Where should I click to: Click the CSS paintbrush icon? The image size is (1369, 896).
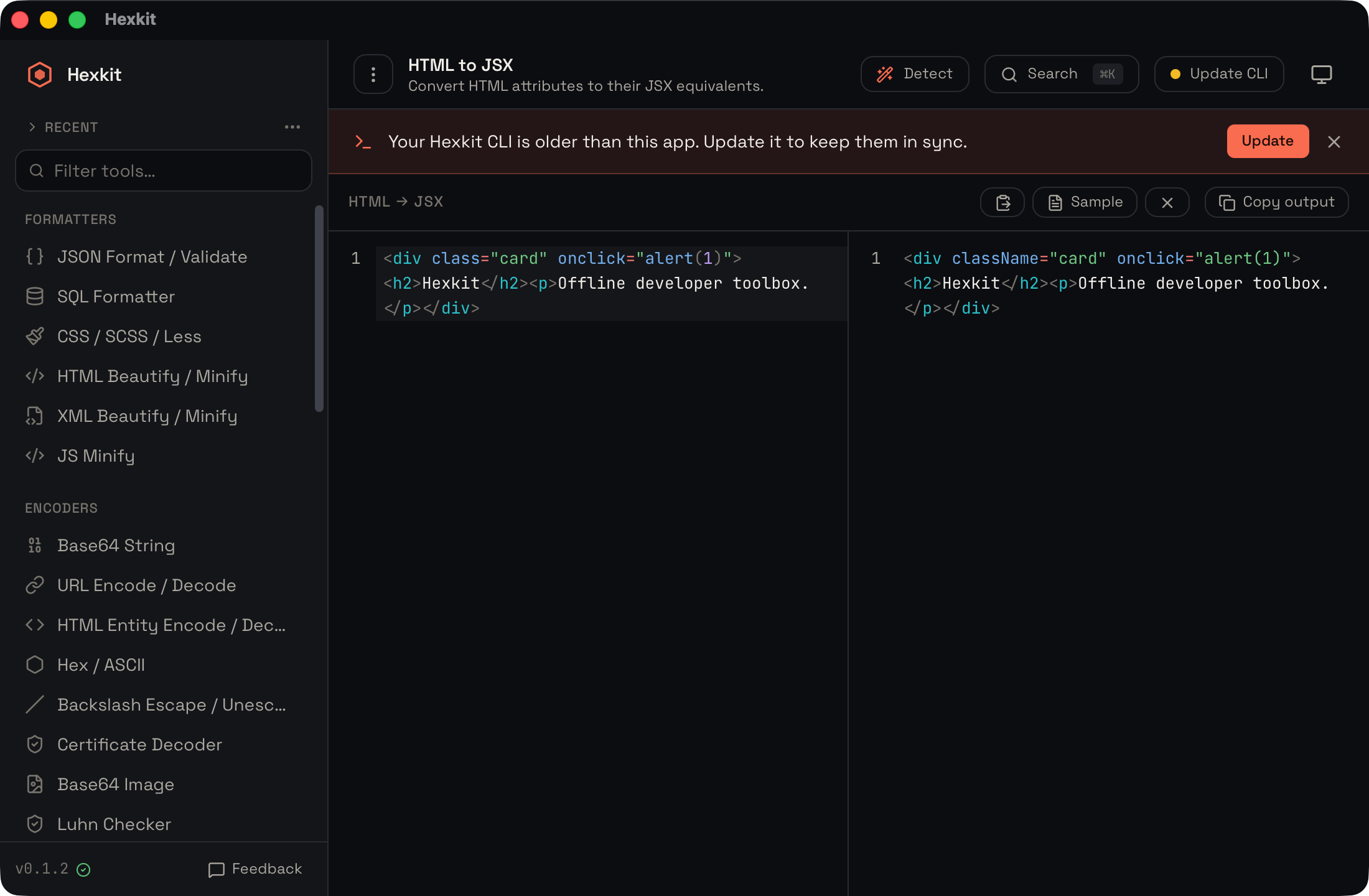coord(35,336)
